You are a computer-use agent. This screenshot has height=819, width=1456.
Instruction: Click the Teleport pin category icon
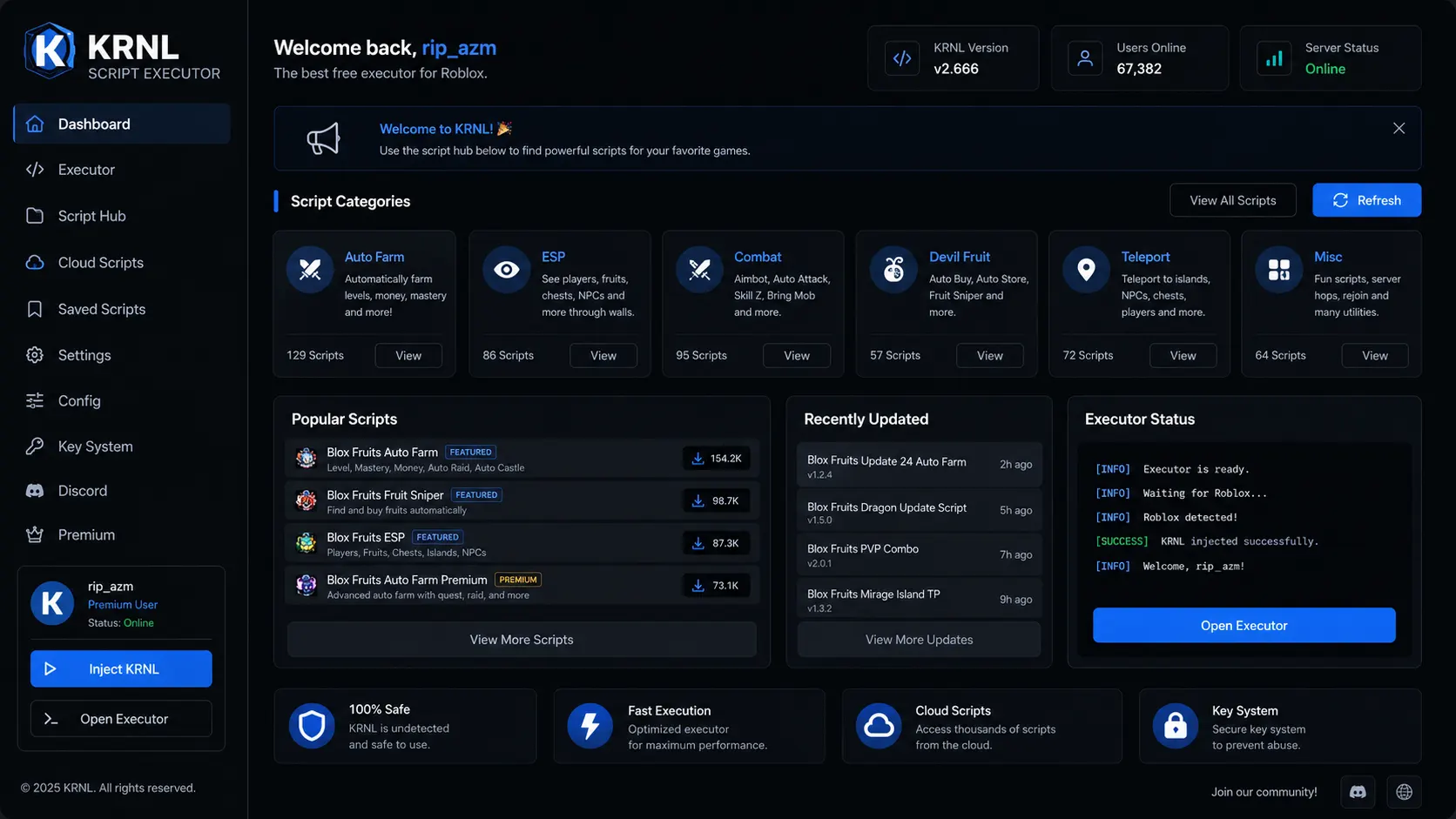[1086, 270]
